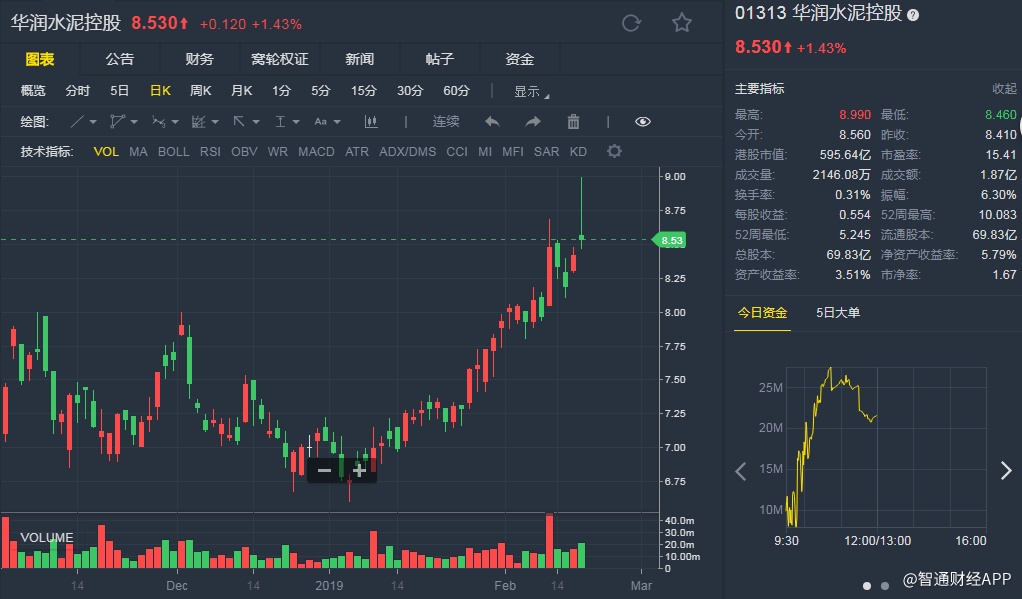Open the 帖子 posts tab
Image resolution: width=1022 pixels, height=599 pixels.
pos(439,59)
